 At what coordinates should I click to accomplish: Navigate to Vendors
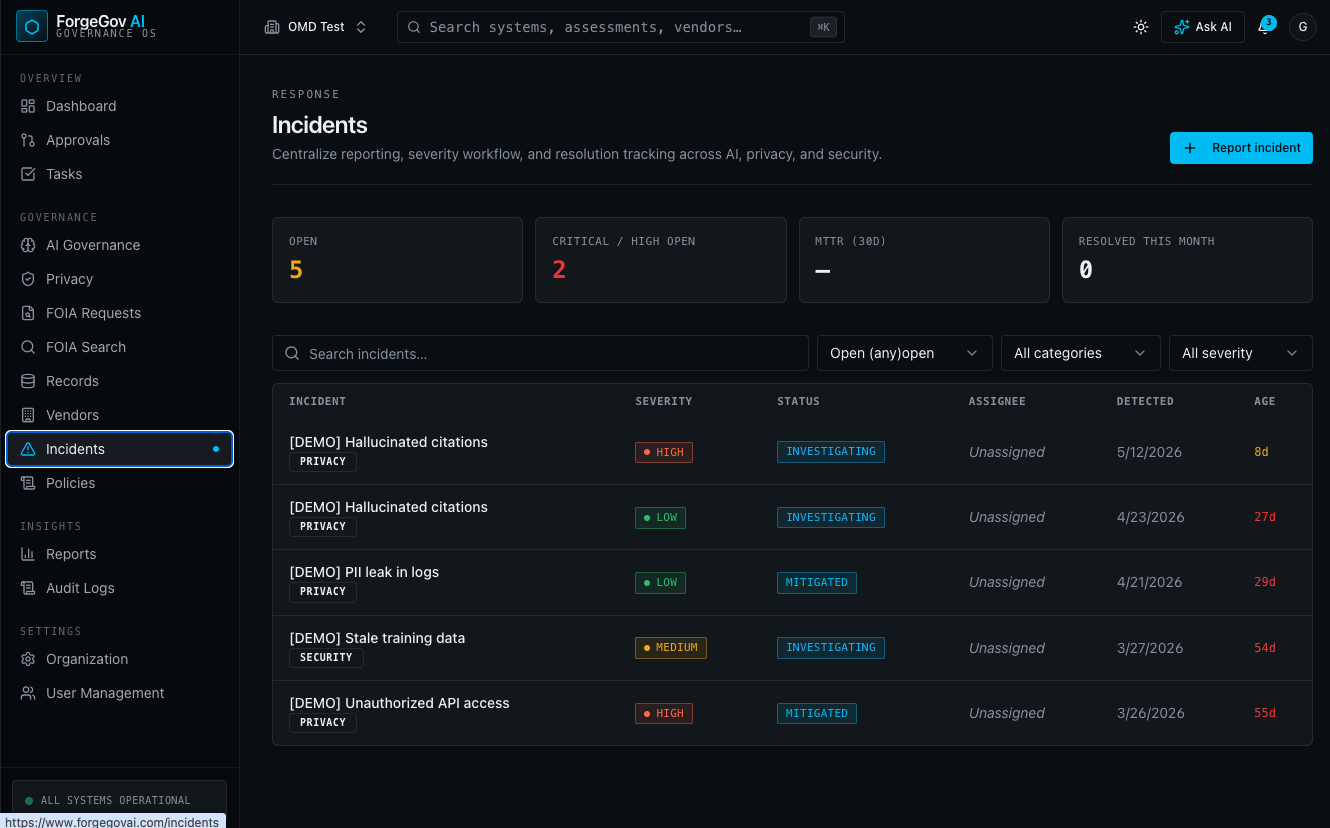click(120, 415)
